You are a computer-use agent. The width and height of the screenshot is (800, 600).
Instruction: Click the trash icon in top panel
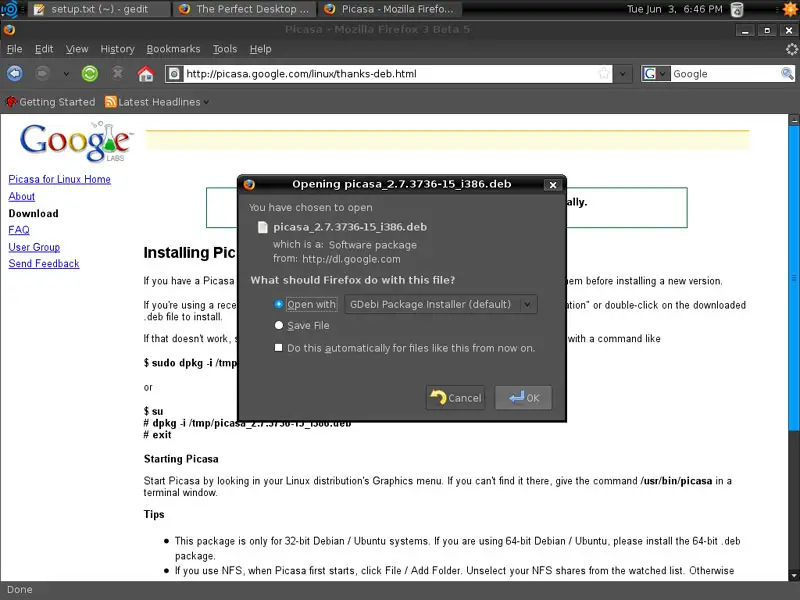736,9
